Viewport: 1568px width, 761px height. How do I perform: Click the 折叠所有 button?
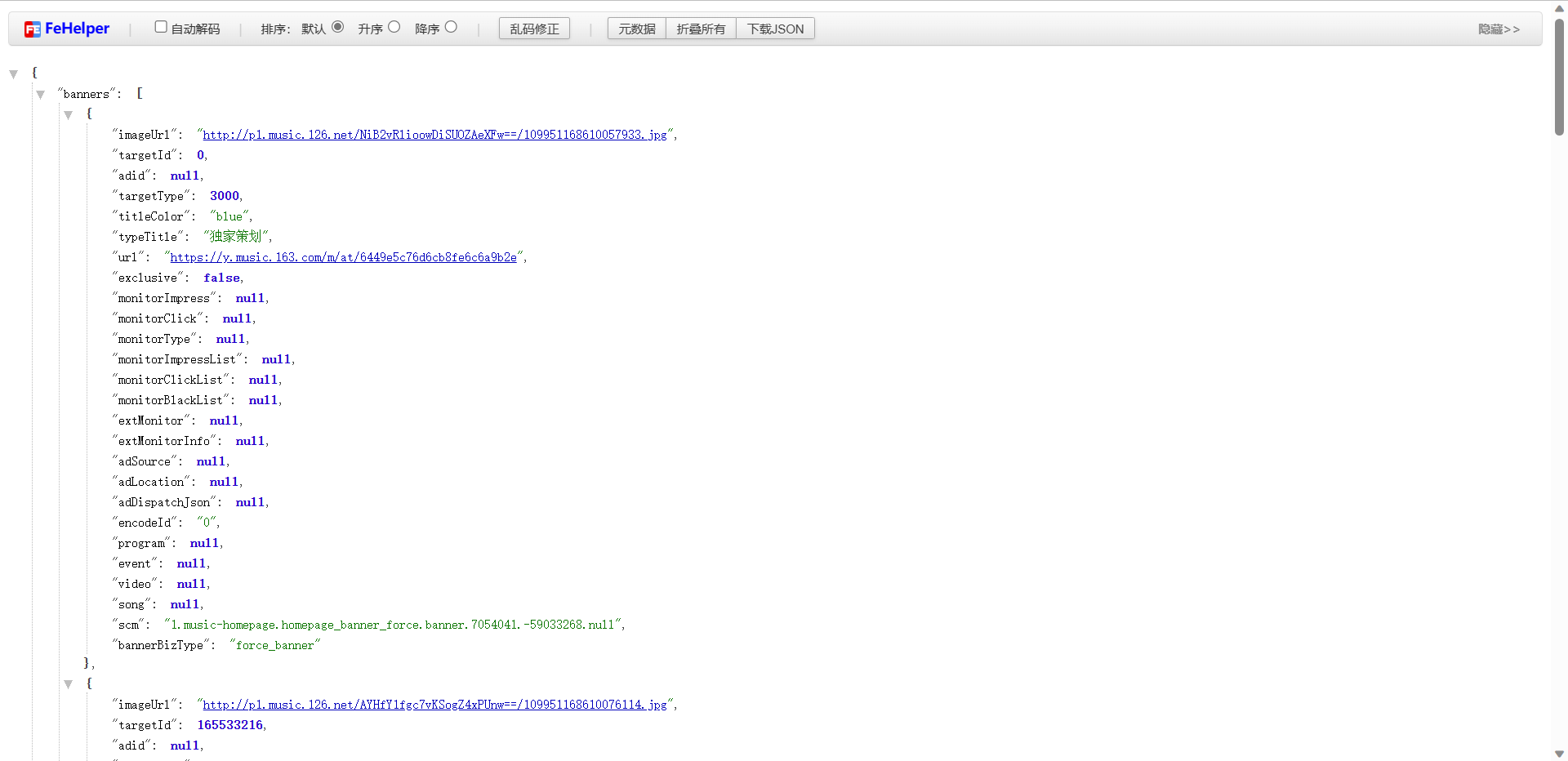tap(701, 29)
